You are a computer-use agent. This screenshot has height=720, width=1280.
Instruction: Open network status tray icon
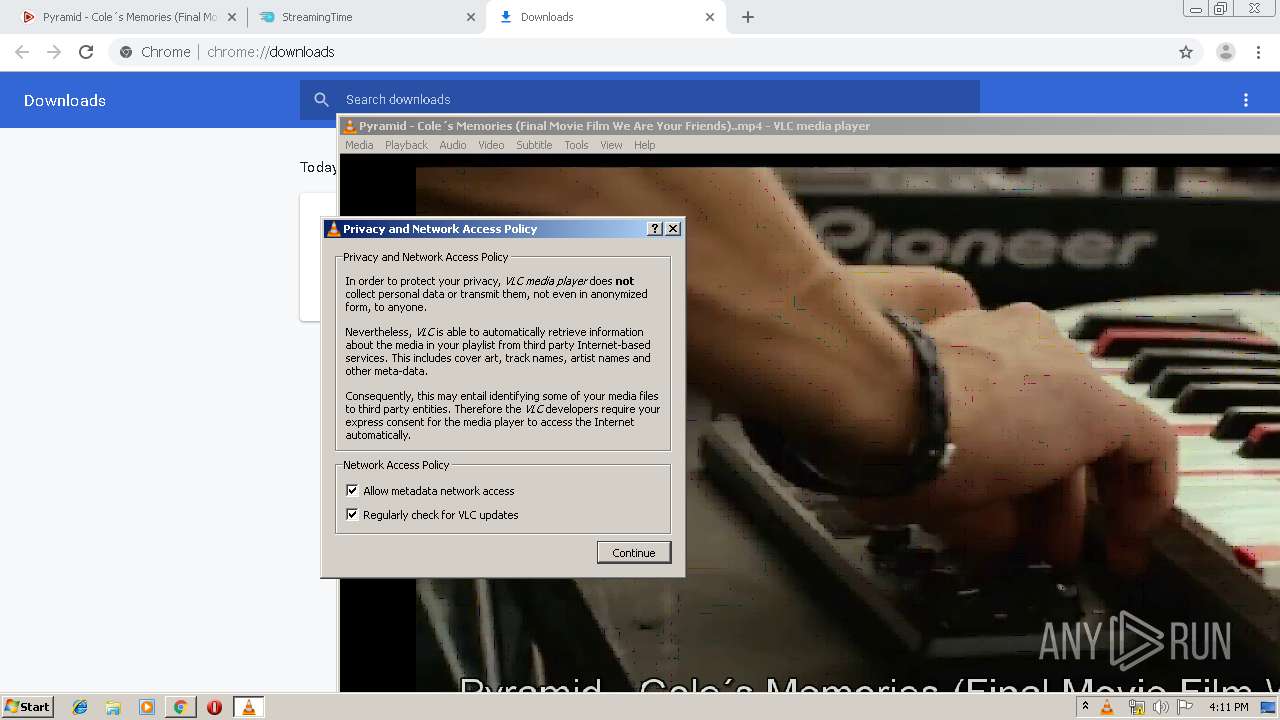[1136, 707]
